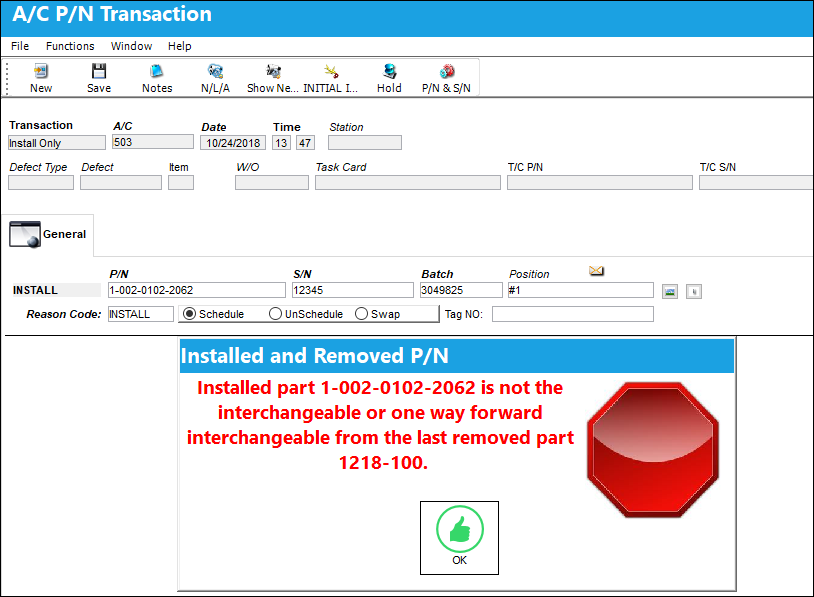Select the Swap radio button
The height and width of the screenshot is (597, 814).
pyautogui.click(x=361, y=314)
